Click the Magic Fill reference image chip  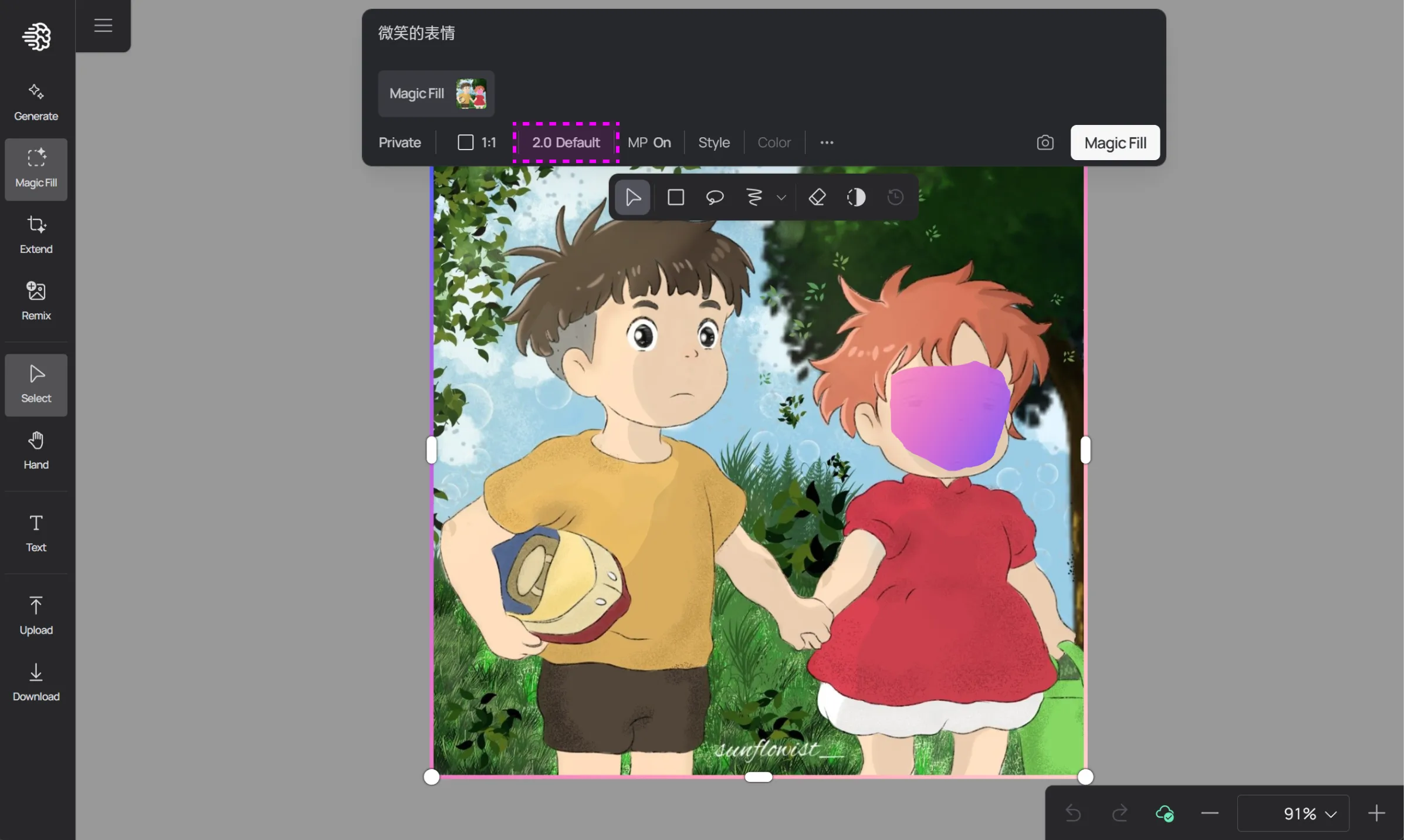(436, 94)
